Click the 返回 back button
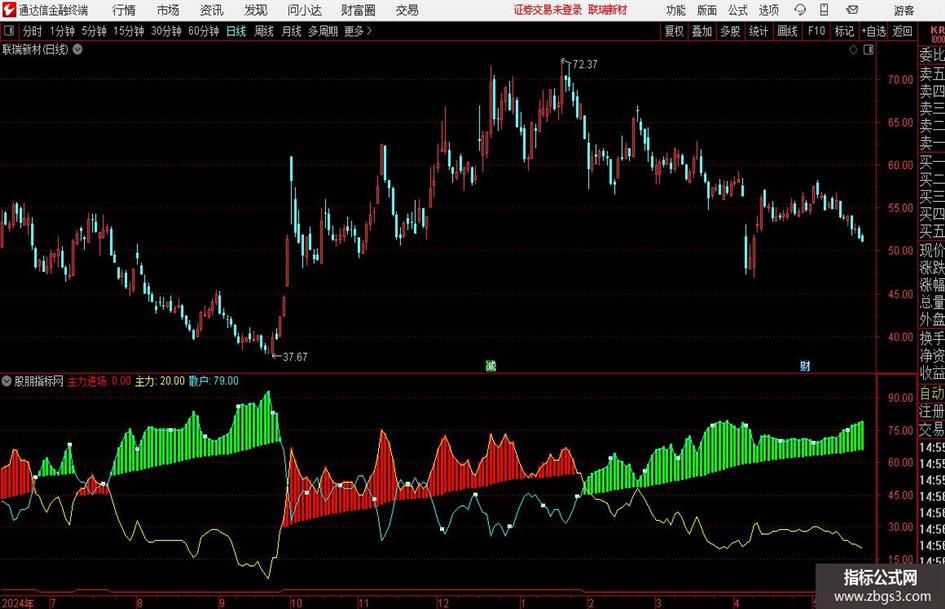The image size is (945, 609). point(902,31)
